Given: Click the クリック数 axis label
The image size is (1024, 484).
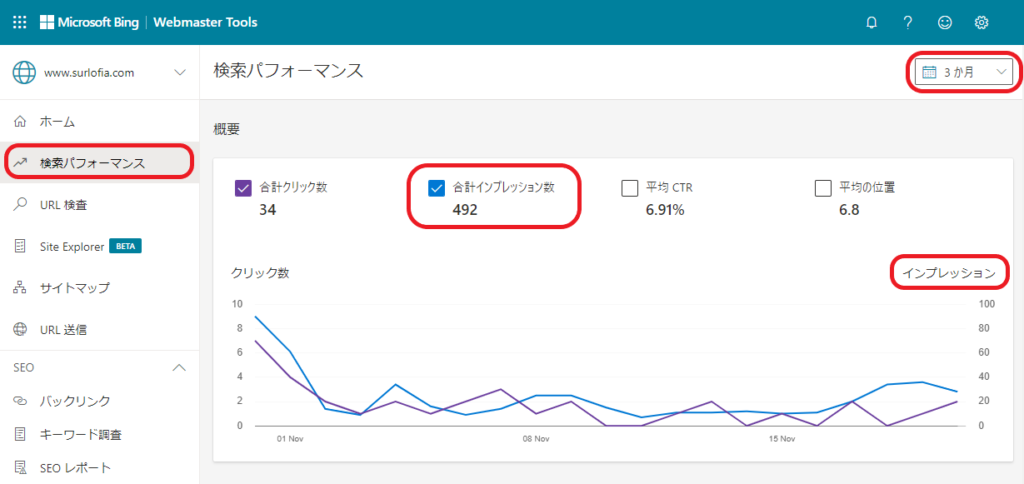Looking at the screenshot, I should 260,274.
